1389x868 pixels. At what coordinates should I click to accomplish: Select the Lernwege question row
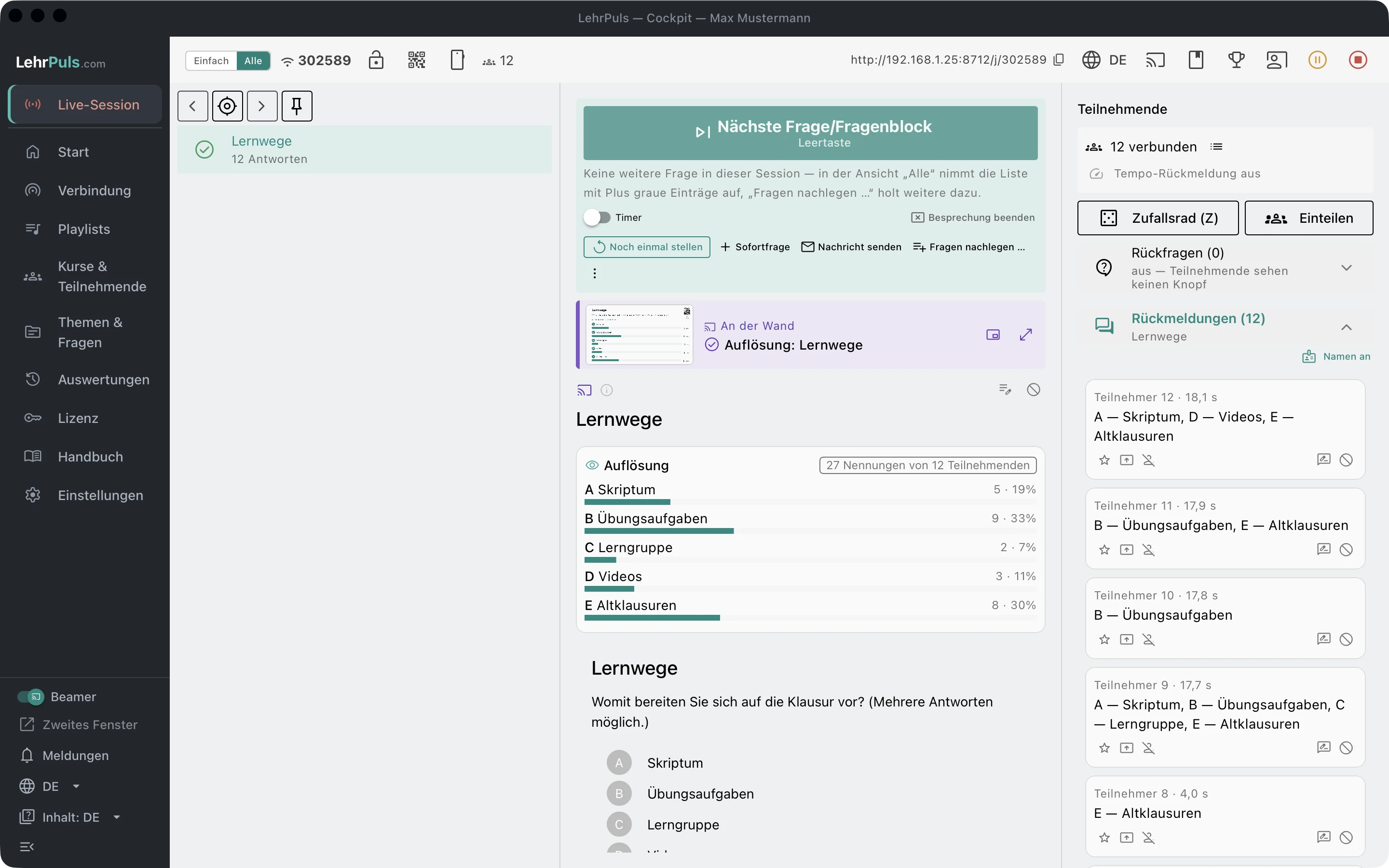pos(365,150)
